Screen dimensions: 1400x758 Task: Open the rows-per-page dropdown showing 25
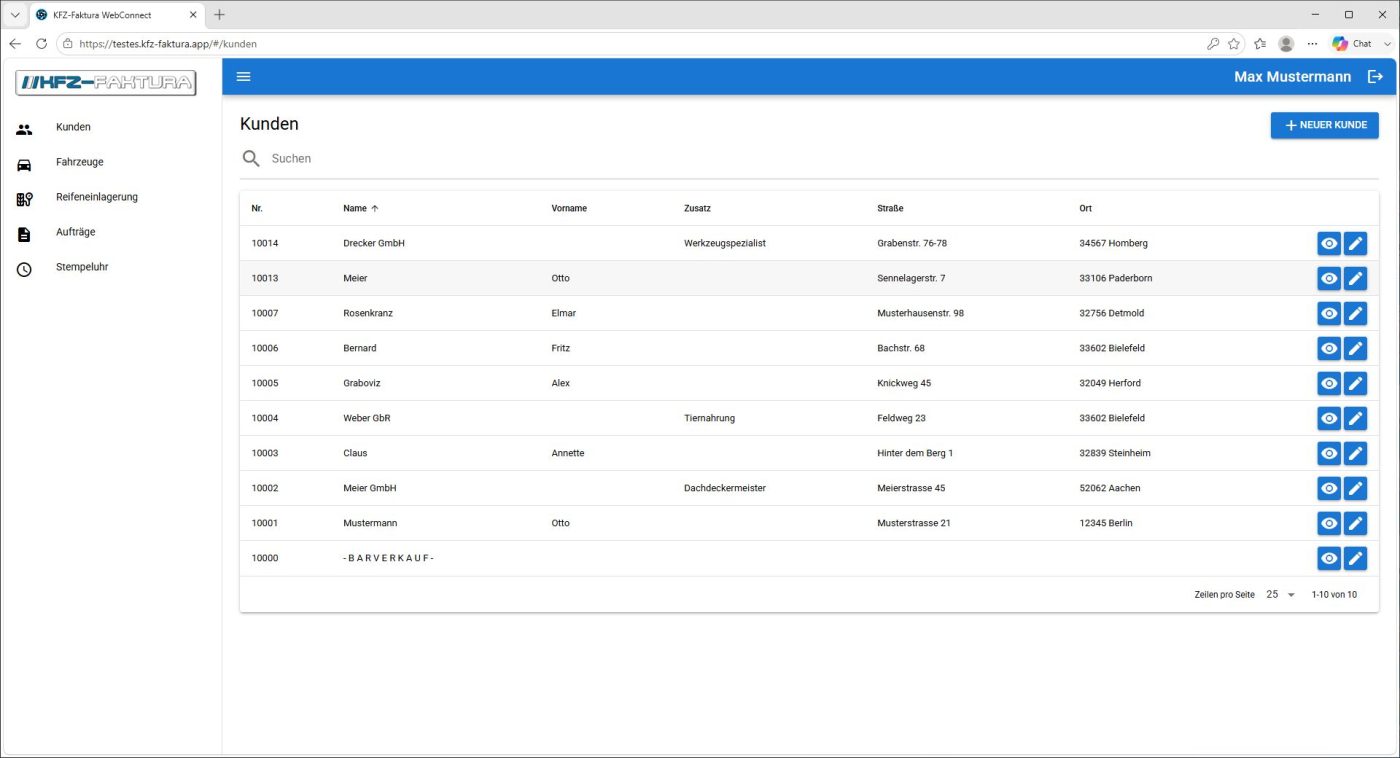click(1280, 594)
